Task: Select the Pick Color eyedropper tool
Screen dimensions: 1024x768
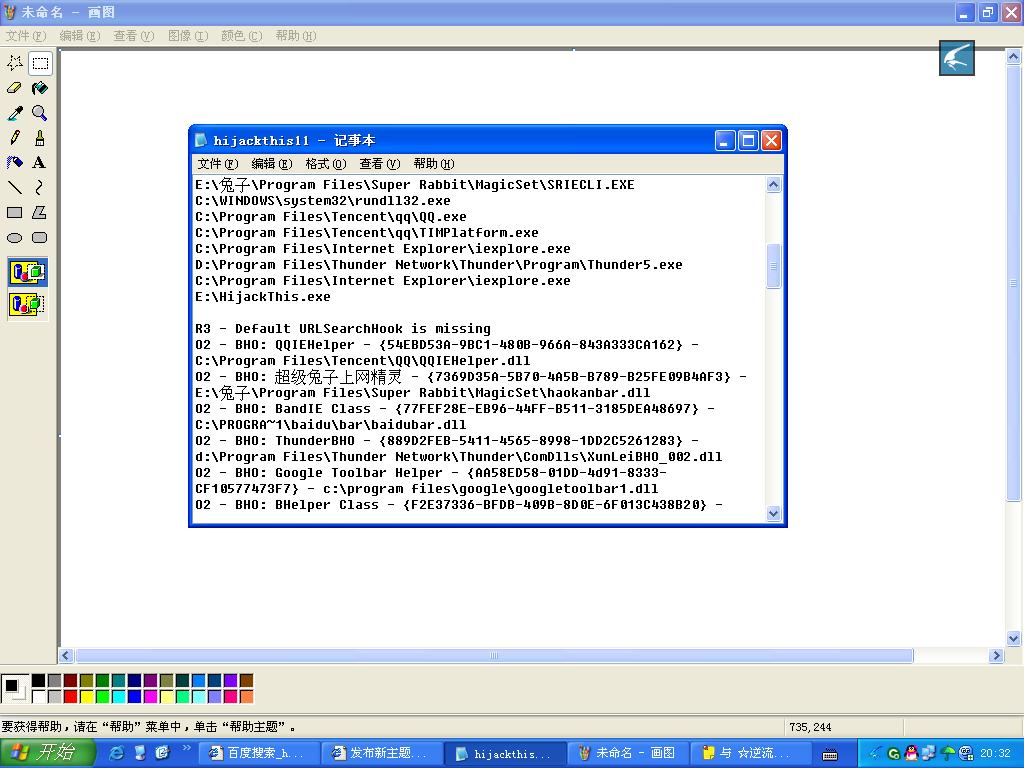Action: (x=15, y=113)
